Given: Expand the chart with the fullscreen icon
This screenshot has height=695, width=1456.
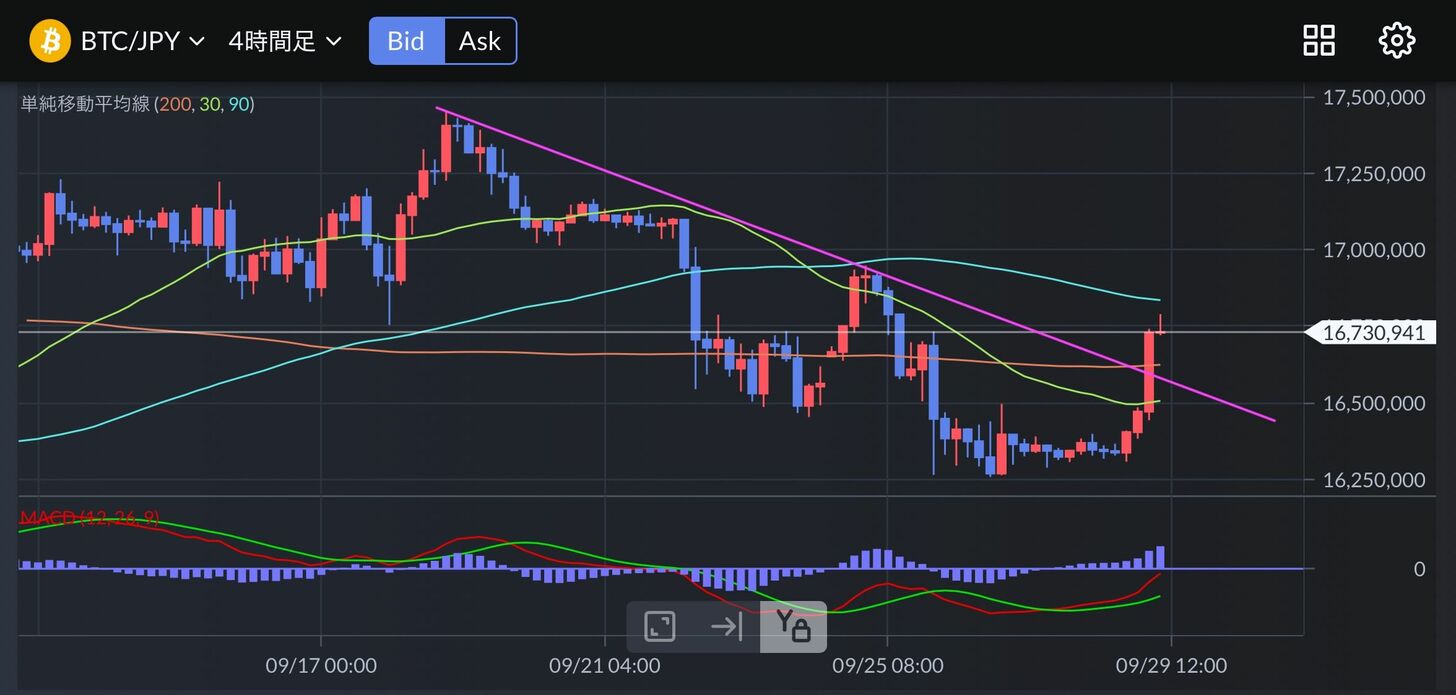Looking at the screenshot, I should click(660, 627).
